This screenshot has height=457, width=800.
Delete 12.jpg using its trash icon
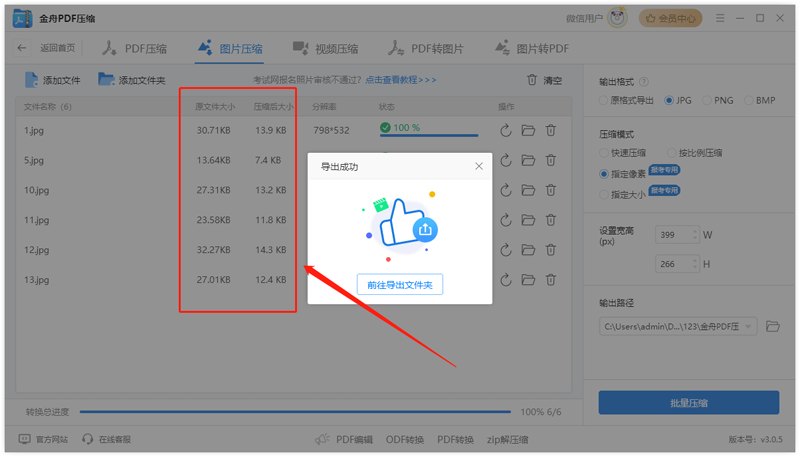pyautogui.click(x=551, y=250)
